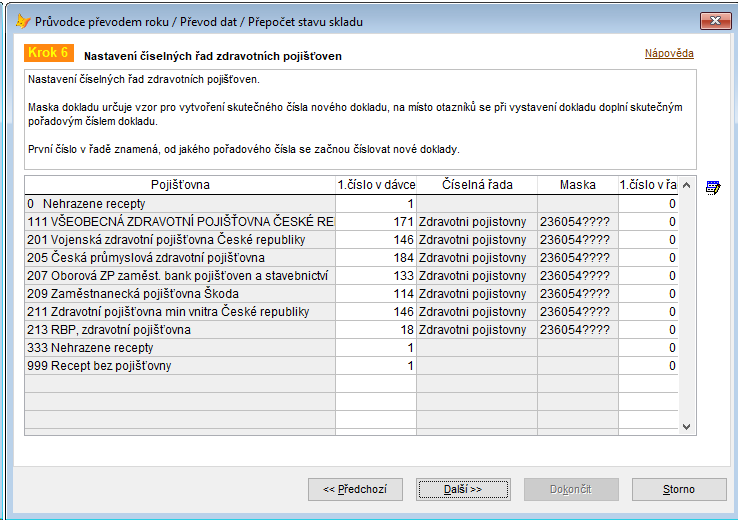
Task: Cancel the wizard with Storno
Action: click(x=679, y=489)
